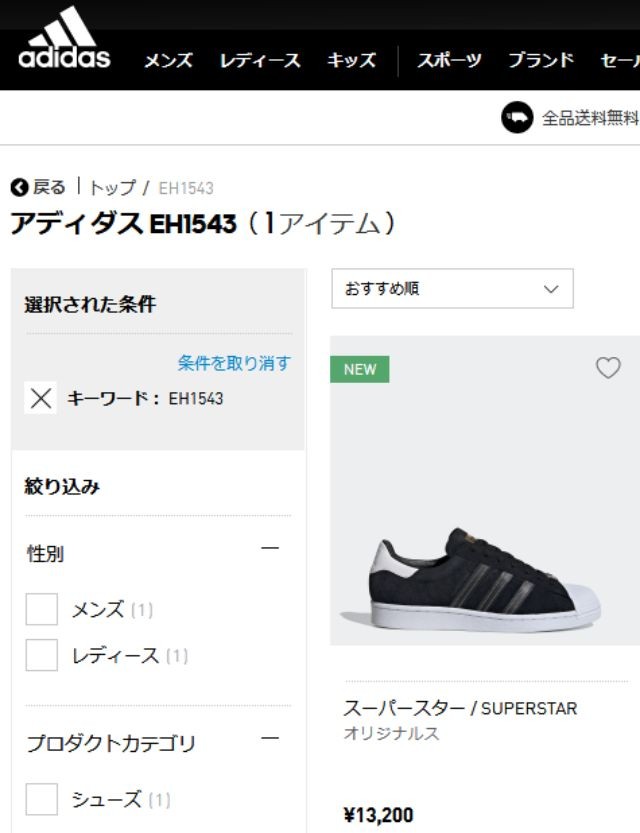Screen dimensions: 640x833
Task: Collapse the 性別 filter section
Action: 269,548
